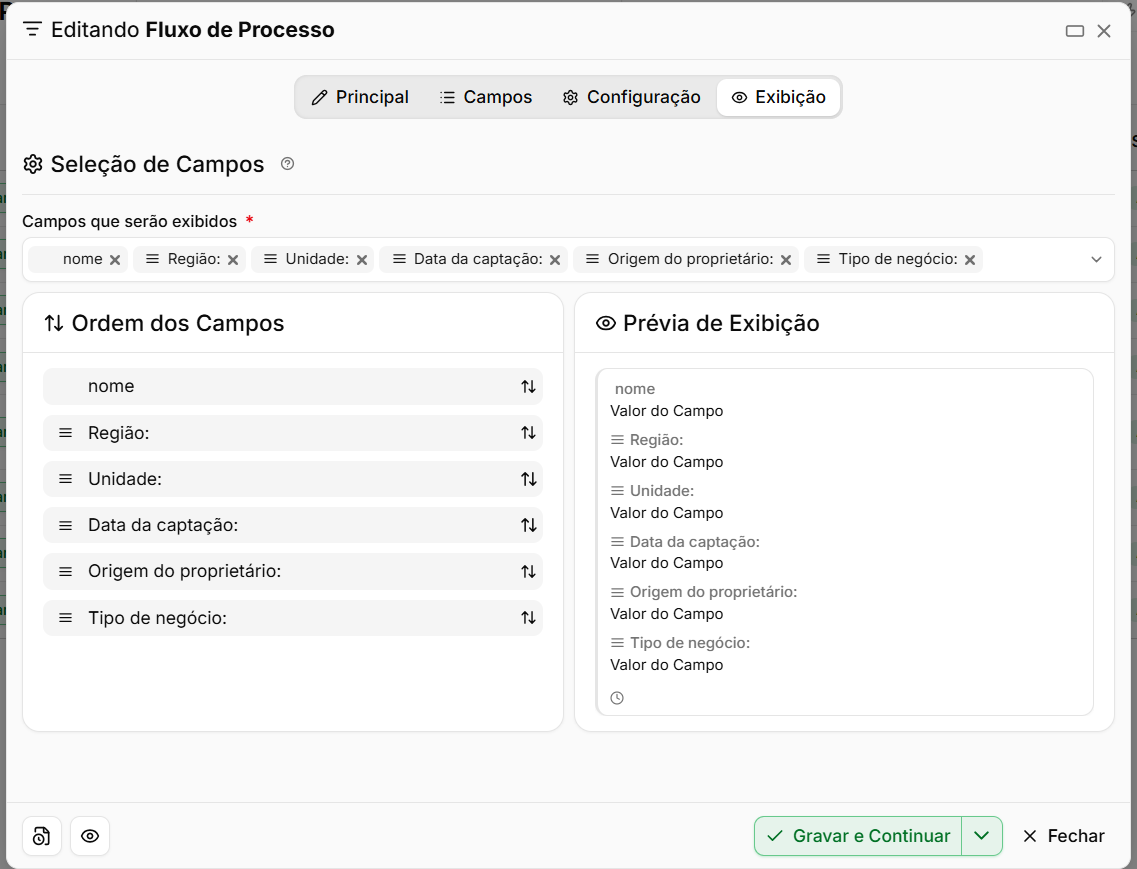Click the reorder arrows on 'Tipo de negócio:' row
This screenshot has width=1137, height=869.
(528, 617)
